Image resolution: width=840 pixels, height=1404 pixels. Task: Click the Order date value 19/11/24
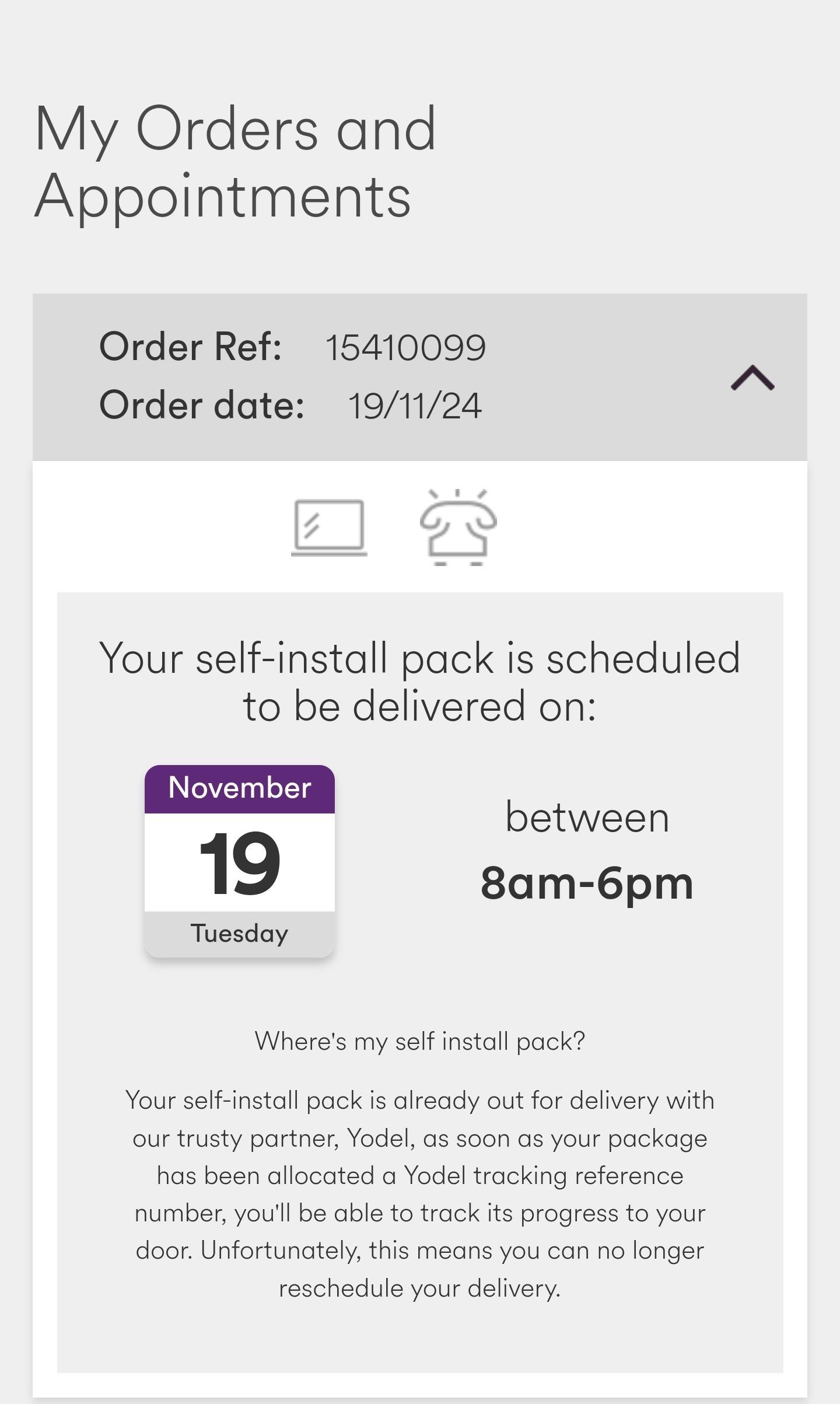[x=415, y=406]
